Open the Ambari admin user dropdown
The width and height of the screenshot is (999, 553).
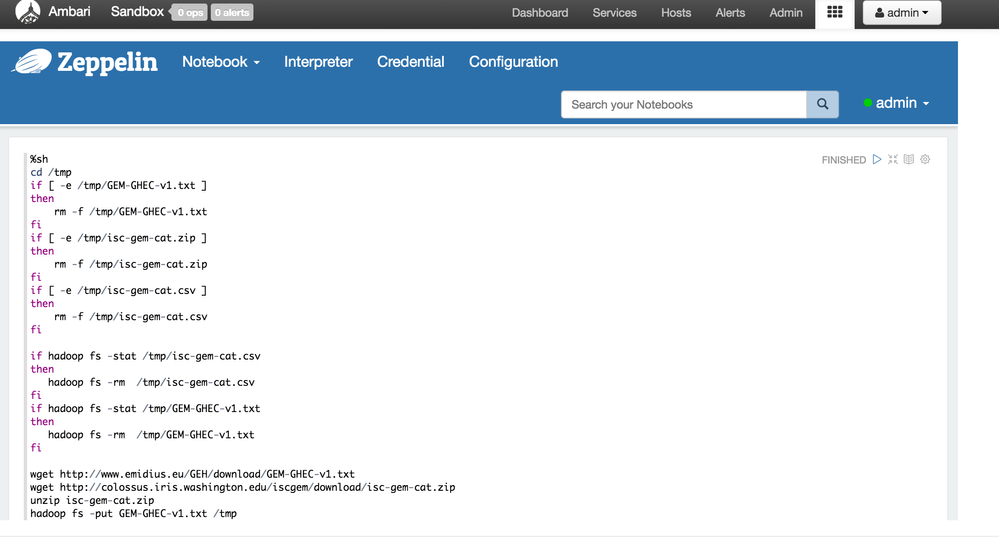(902, 13)
